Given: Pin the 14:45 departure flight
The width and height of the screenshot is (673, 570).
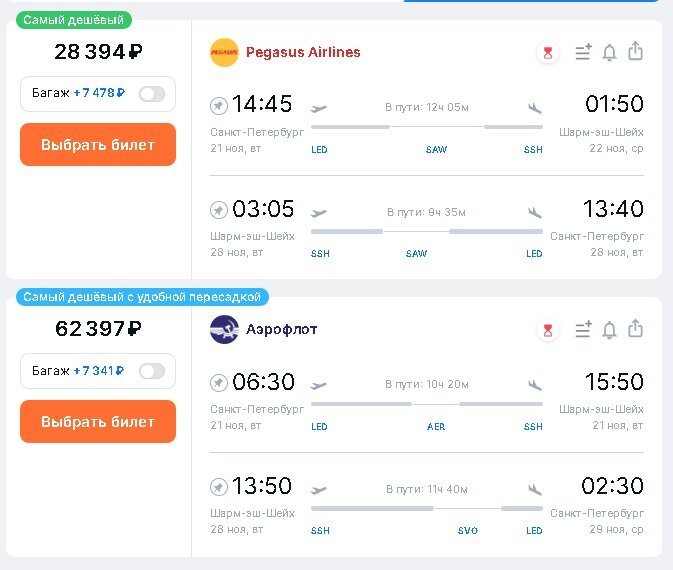Looking at the screenshot, I should pos(218,106).
